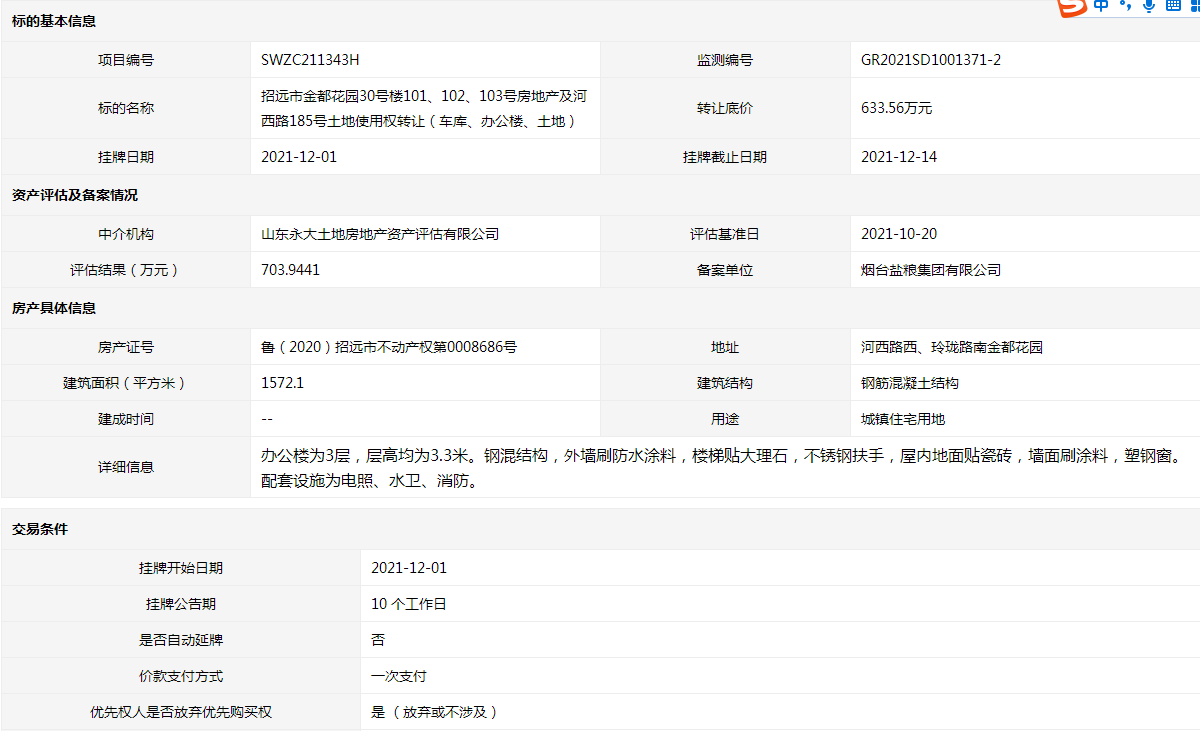Click the 挂牌公告期 label

pyautogui.click(x=181, y=604)
